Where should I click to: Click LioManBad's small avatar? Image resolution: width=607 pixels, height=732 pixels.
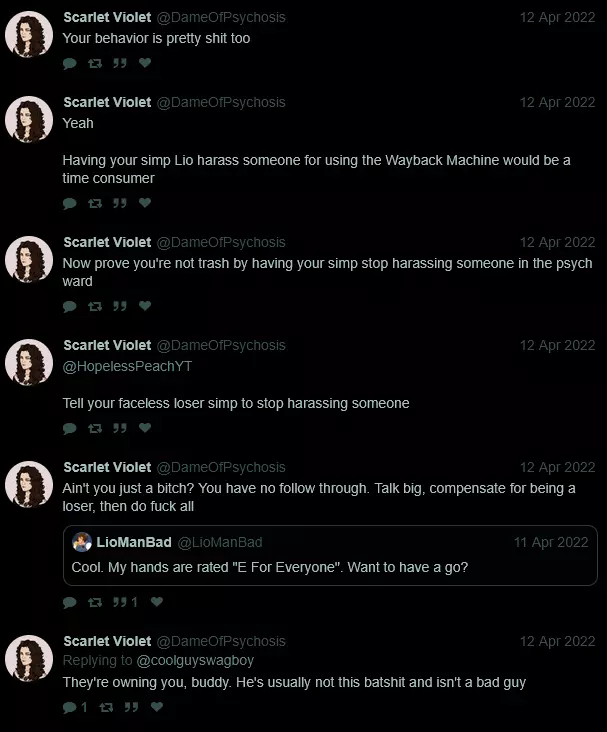click(x=82, y=542)
